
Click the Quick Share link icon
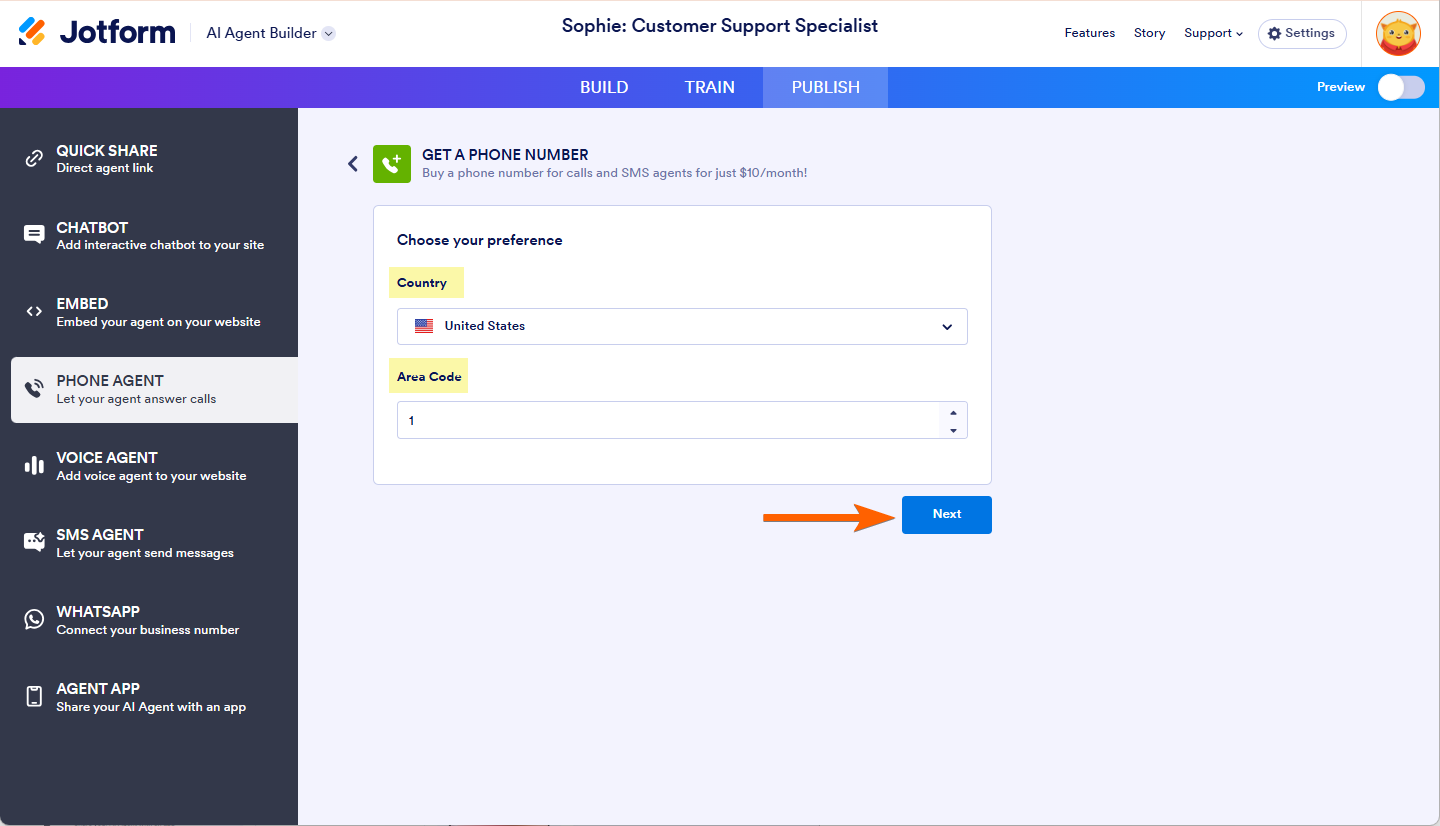click(x=34, y=158)
